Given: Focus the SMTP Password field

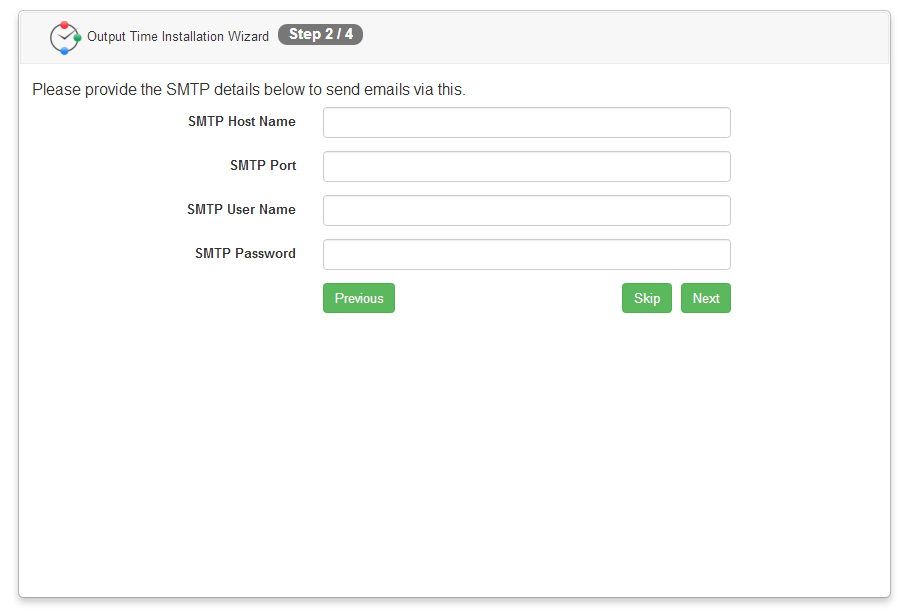Looking at the screenshot, I should coord(526,254).
